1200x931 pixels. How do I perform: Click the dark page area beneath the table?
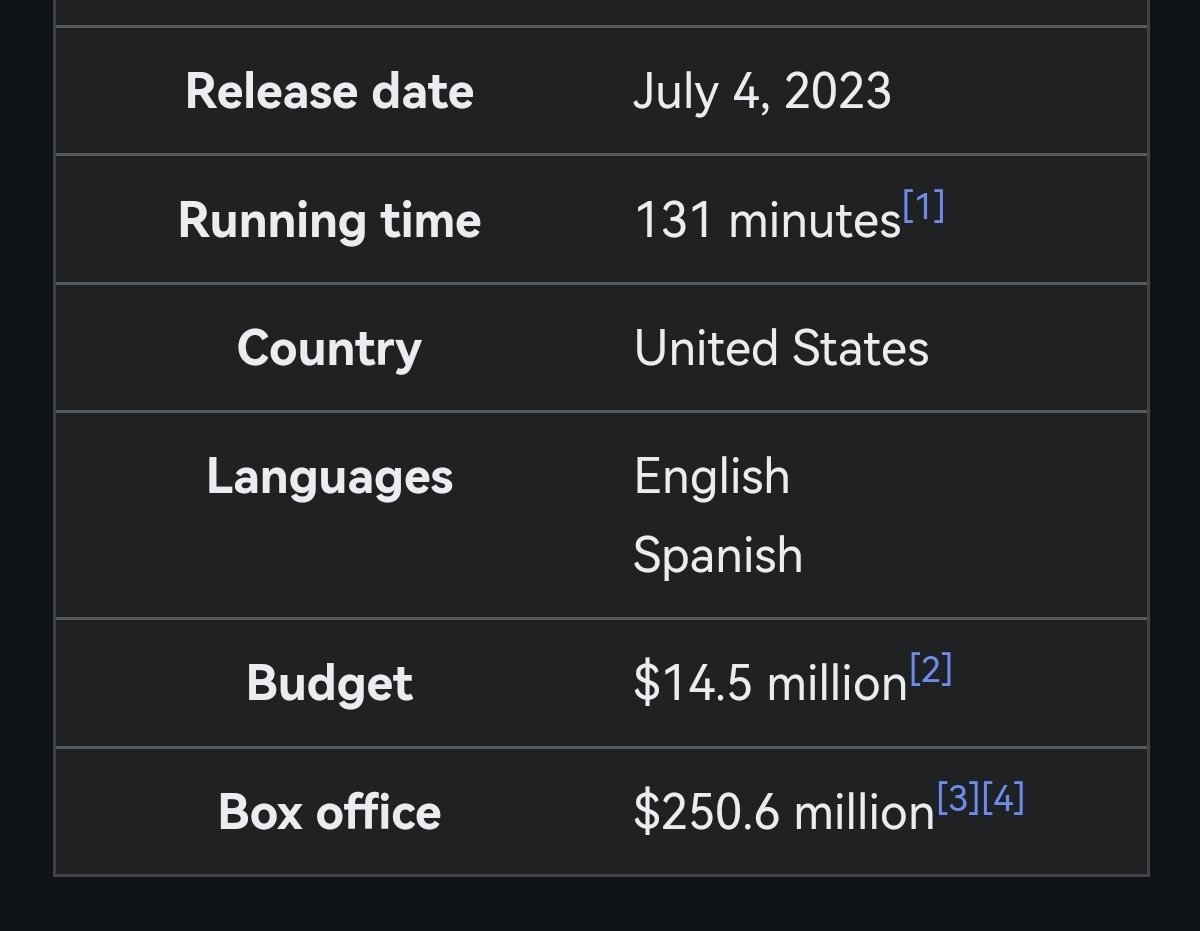coord(600,905)
